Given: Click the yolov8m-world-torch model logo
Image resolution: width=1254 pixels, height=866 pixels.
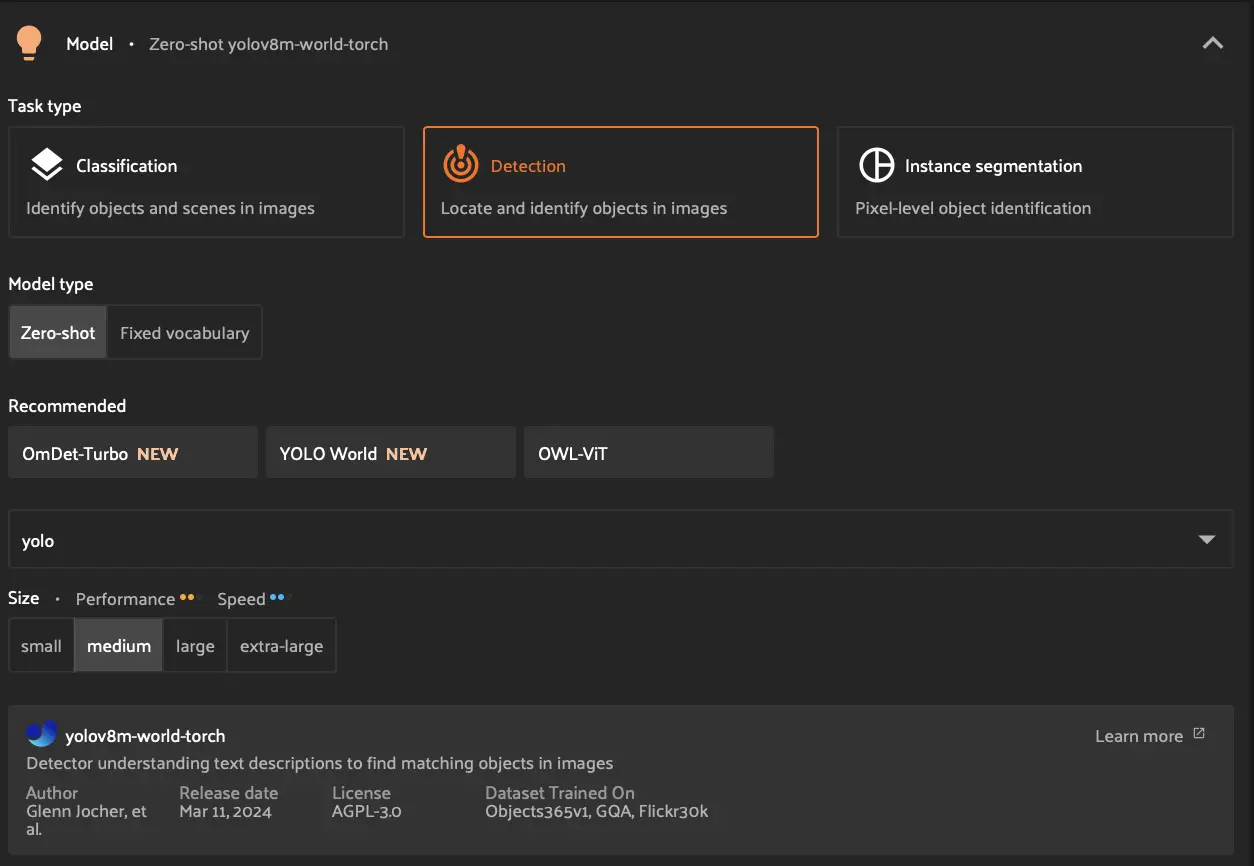Looking at the screenshot, I should [41, 735].
